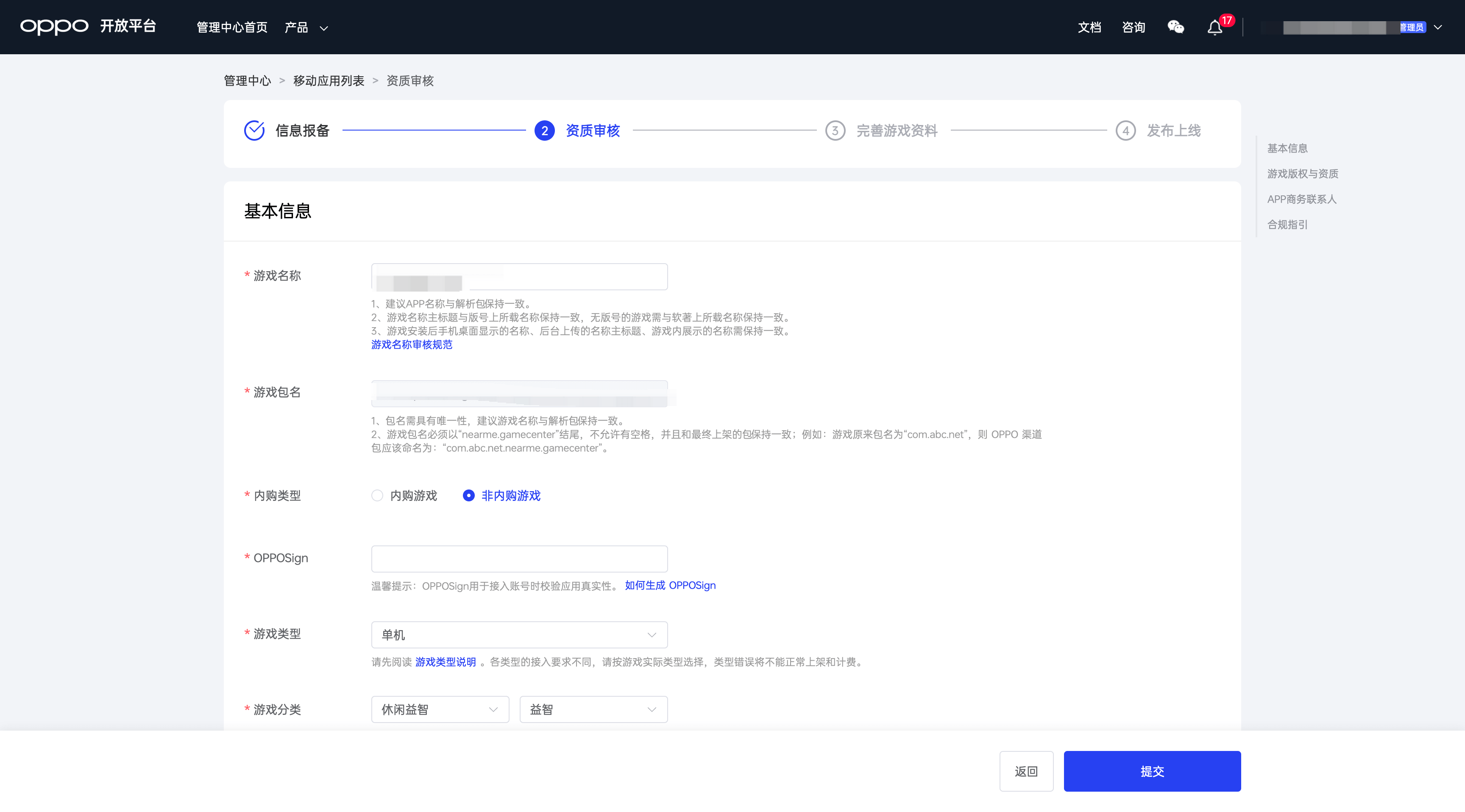Click the empty OPPOSign input field

[x=519, y=559]
